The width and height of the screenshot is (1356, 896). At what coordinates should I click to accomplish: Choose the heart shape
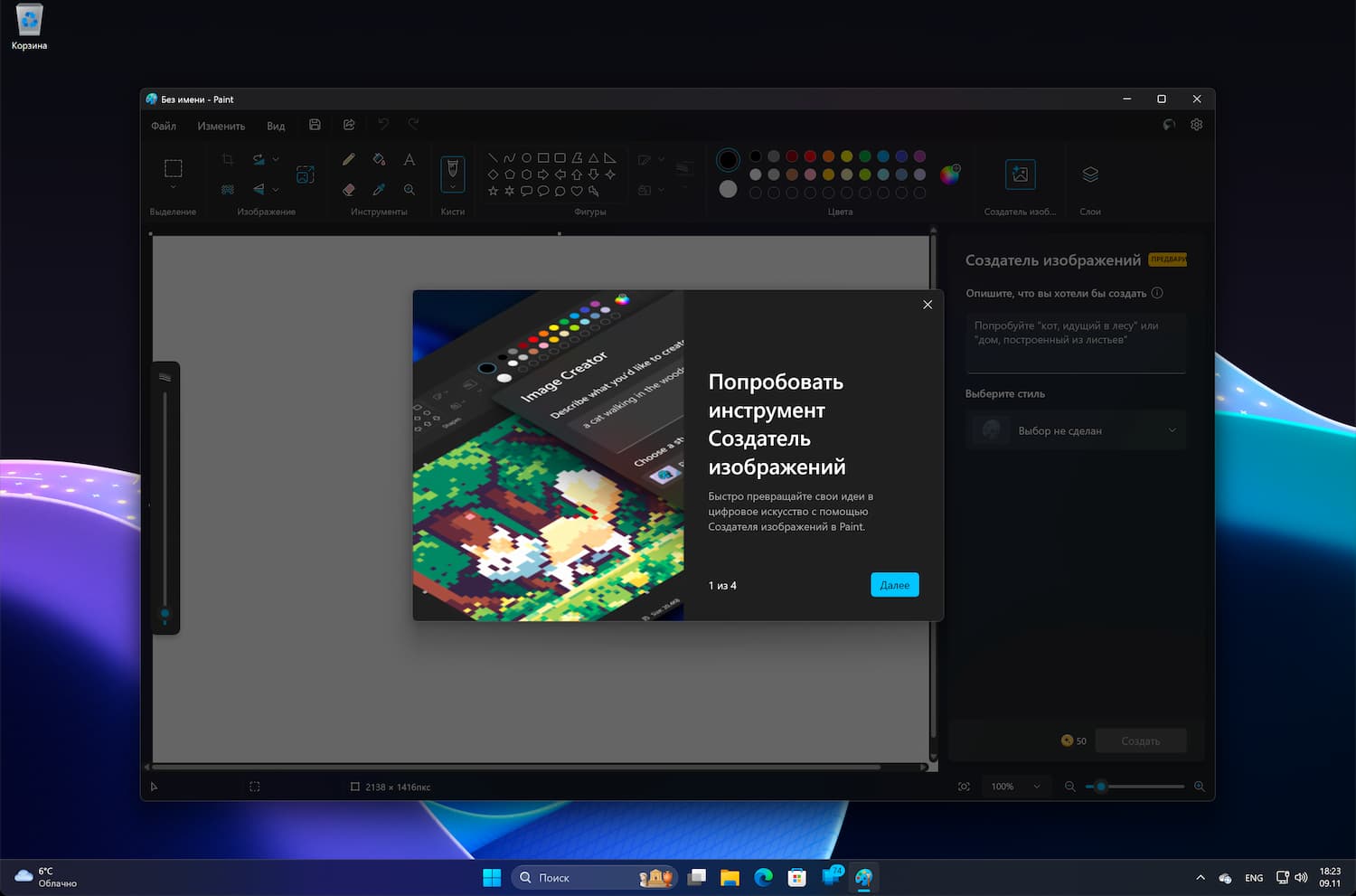click(577, 191)
